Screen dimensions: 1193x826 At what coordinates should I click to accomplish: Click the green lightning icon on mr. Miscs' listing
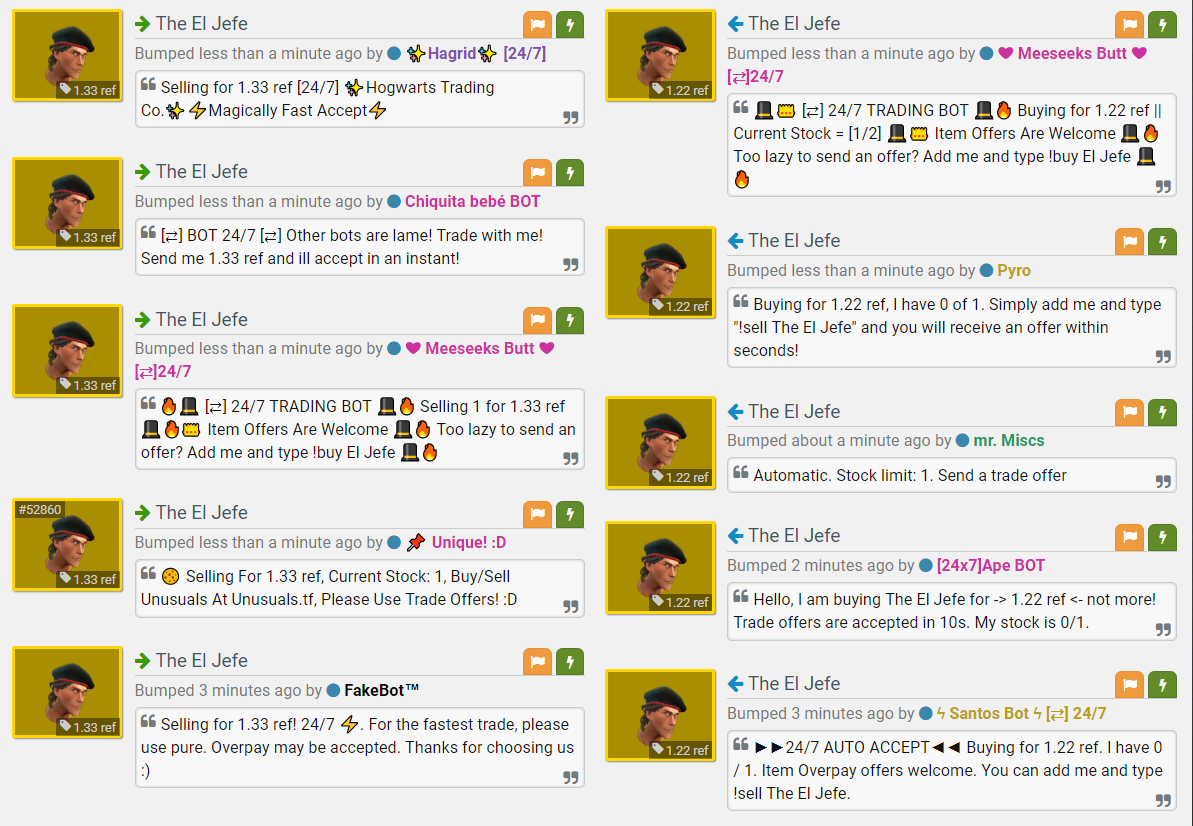pyautogui.click(x=1163, y=412)
